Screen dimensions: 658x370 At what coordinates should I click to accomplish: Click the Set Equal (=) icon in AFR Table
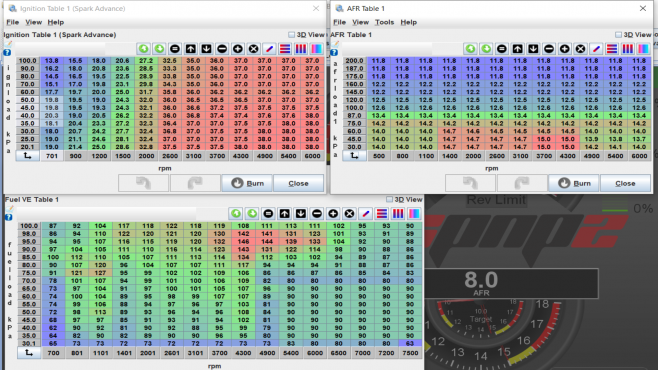(x=502, y=49)
